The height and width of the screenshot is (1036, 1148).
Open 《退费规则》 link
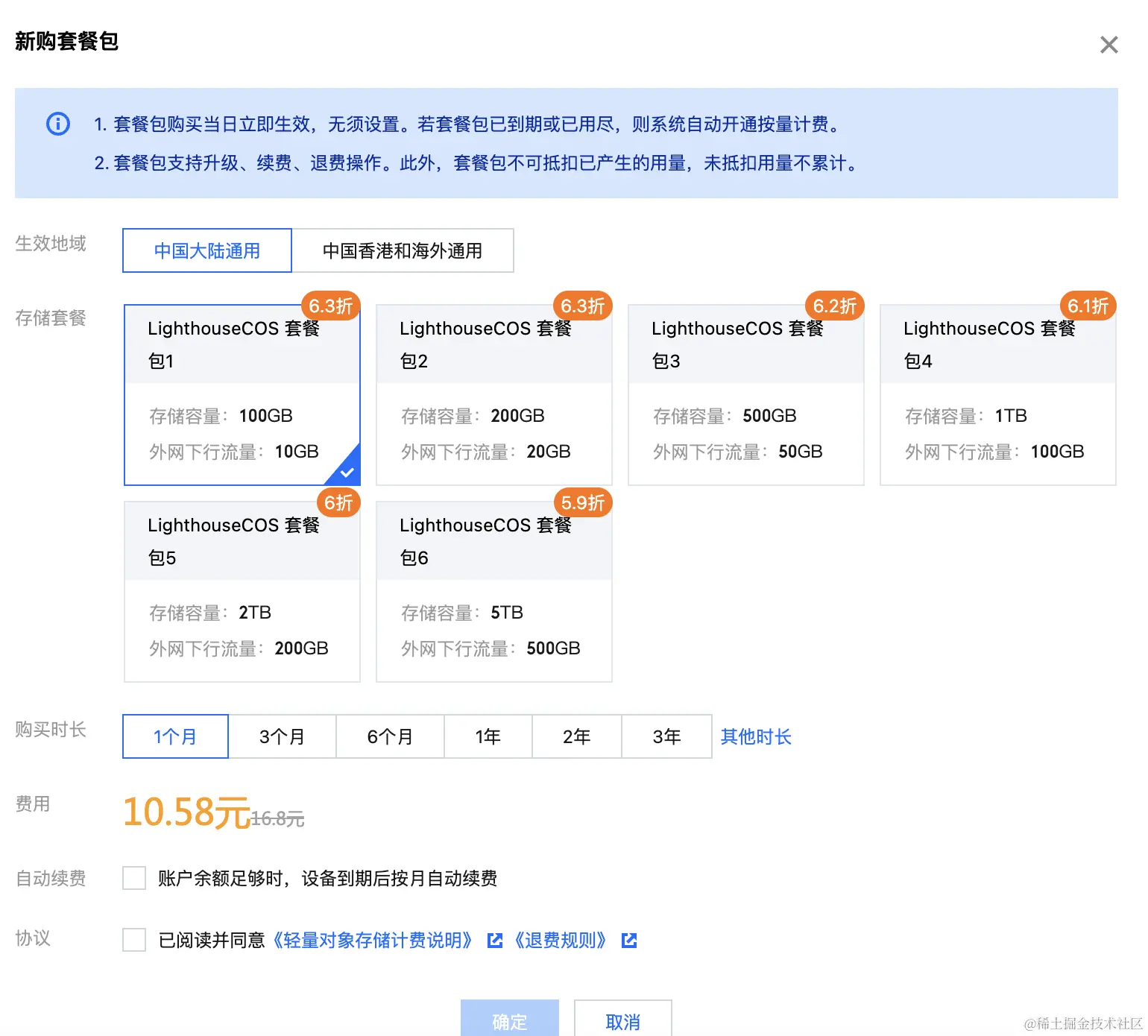[560, 940]
